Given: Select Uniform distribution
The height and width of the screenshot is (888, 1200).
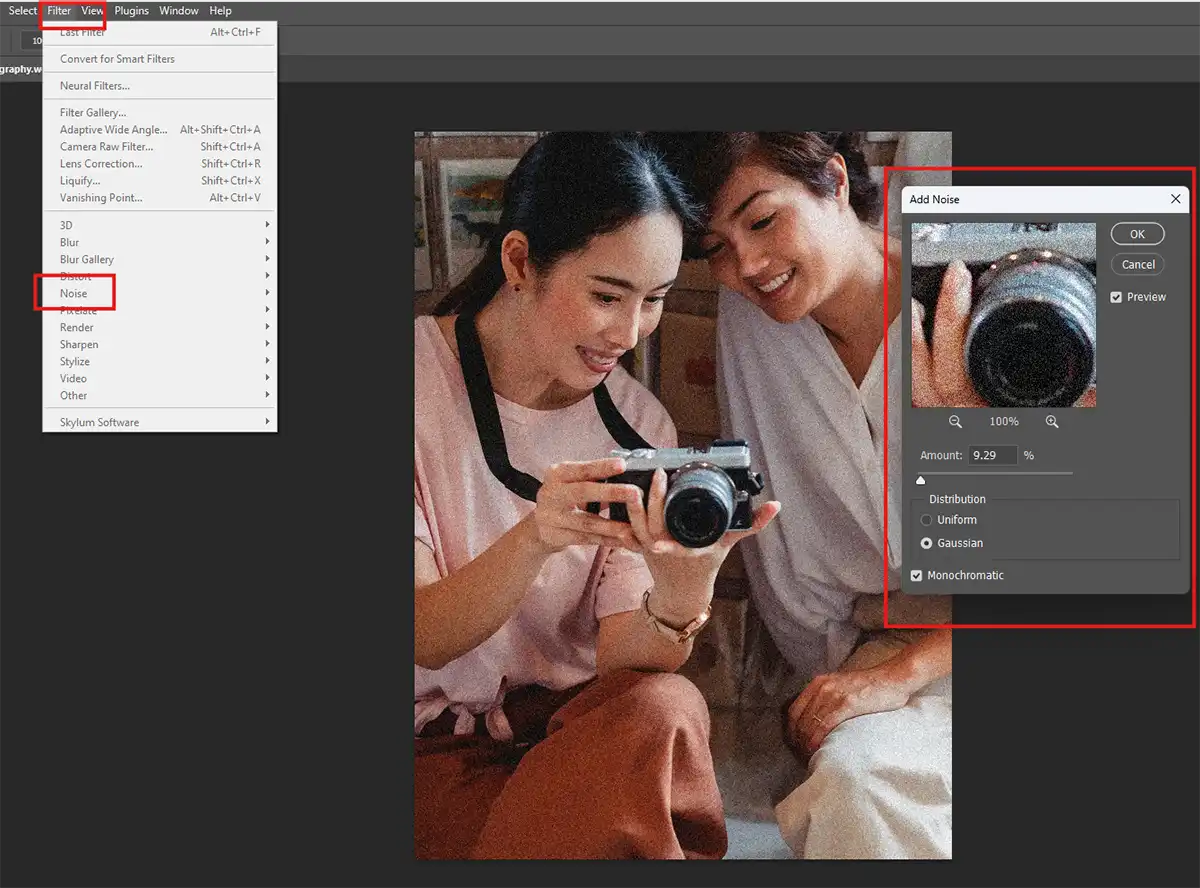Looking at the screenshot, I should 926,520.
